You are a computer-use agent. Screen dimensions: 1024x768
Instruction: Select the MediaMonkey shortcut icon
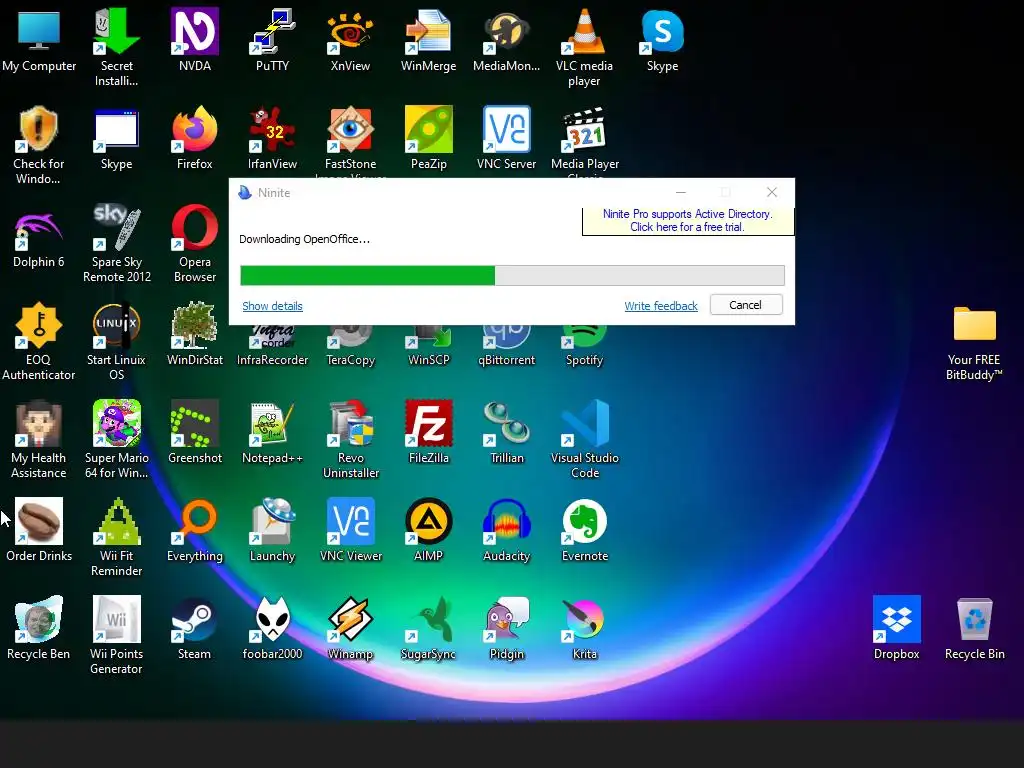506,31
